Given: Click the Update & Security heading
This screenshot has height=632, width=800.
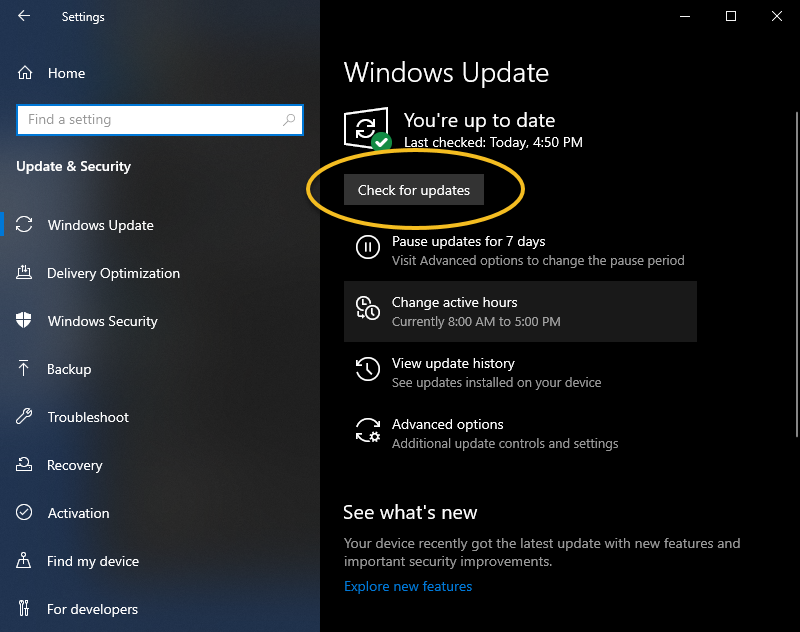Looking at the screenshot, I should 73,166.
